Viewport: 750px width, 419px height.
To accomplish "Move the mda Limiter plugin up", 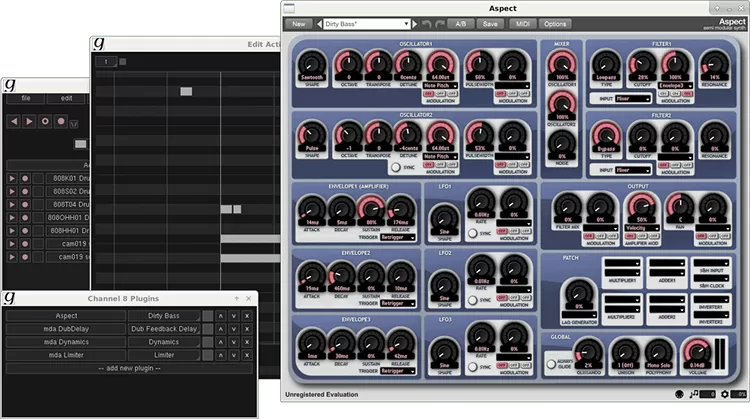I will (x=221, y=355).
